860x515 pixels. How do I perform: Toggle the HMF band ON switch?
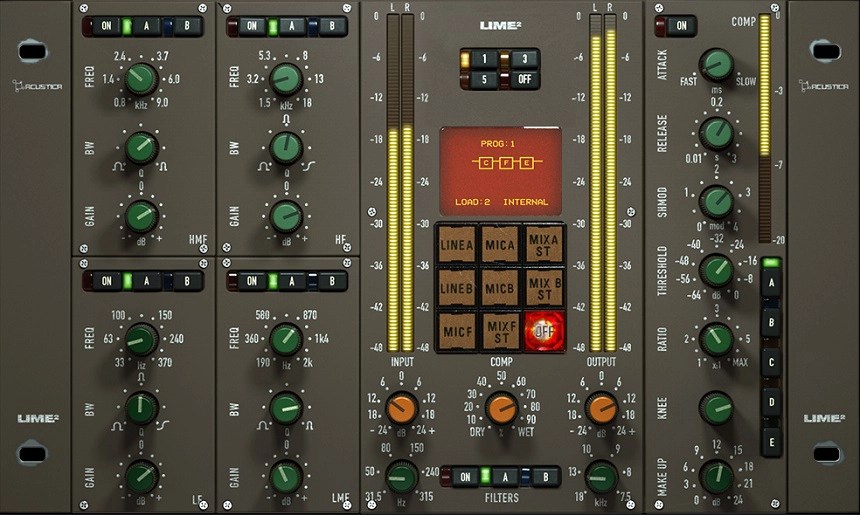pos(106,26)
